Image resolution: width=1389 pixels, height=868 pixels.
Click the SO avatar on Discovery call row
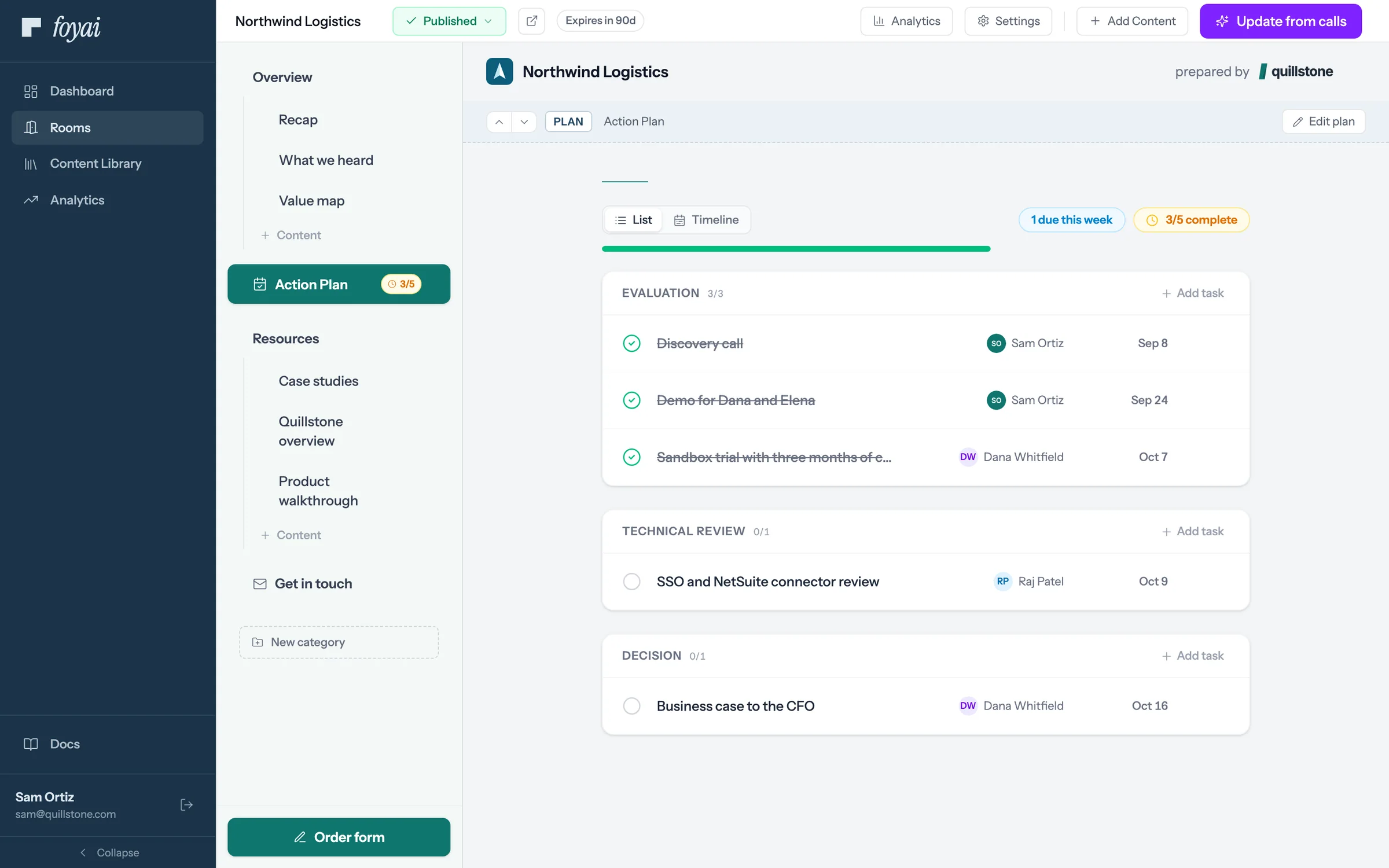(996, 343)
